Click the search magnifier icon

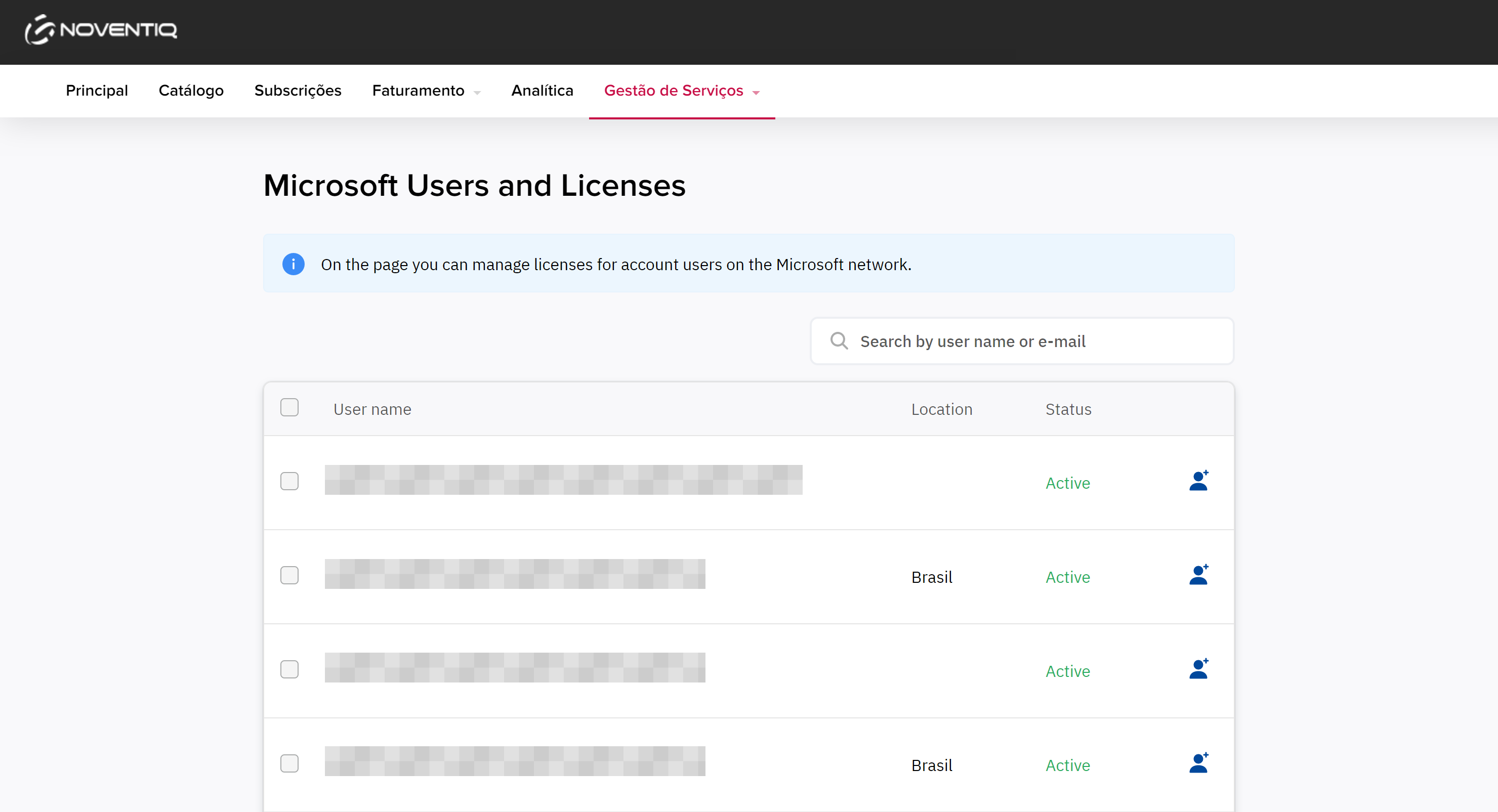839,341
